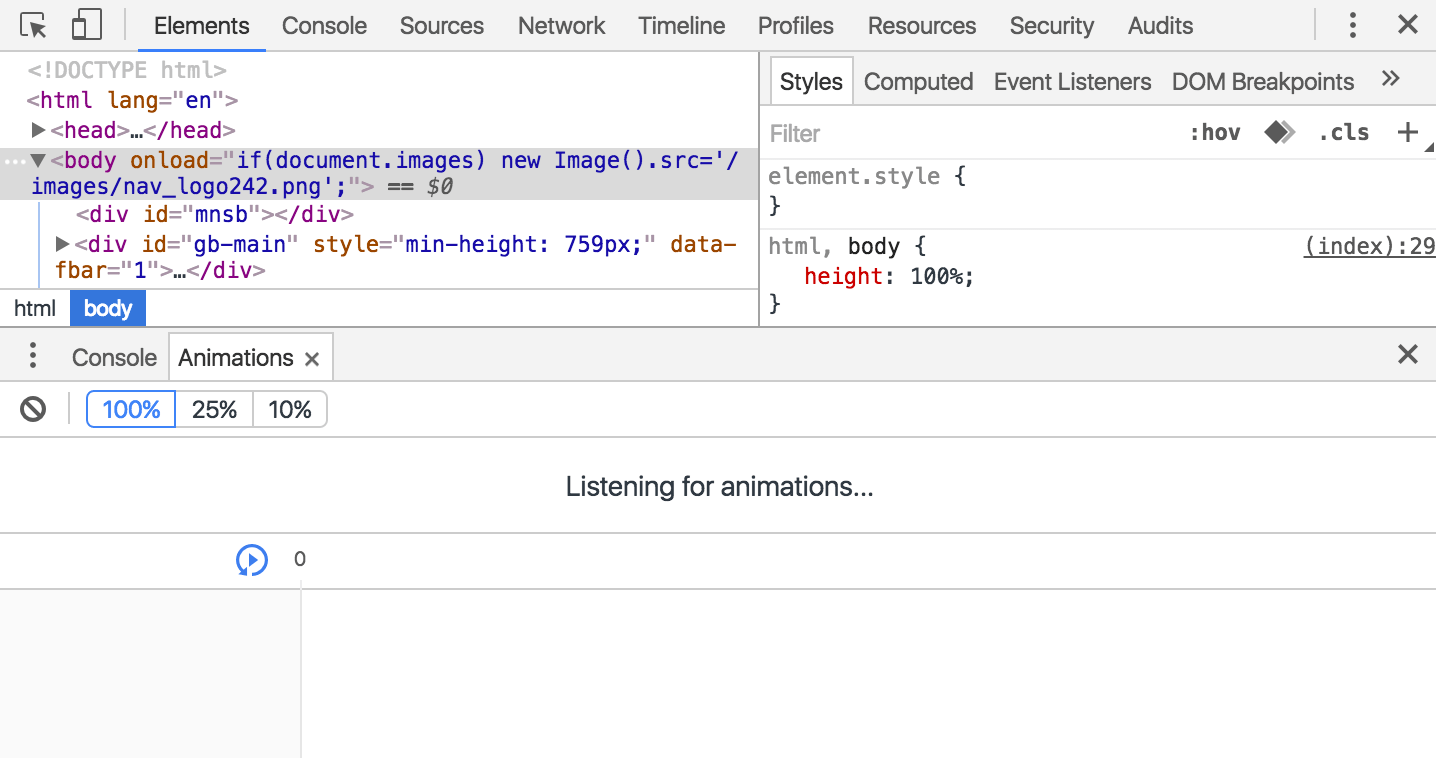Click the replay animation timeline button

[x=252, y=560]
